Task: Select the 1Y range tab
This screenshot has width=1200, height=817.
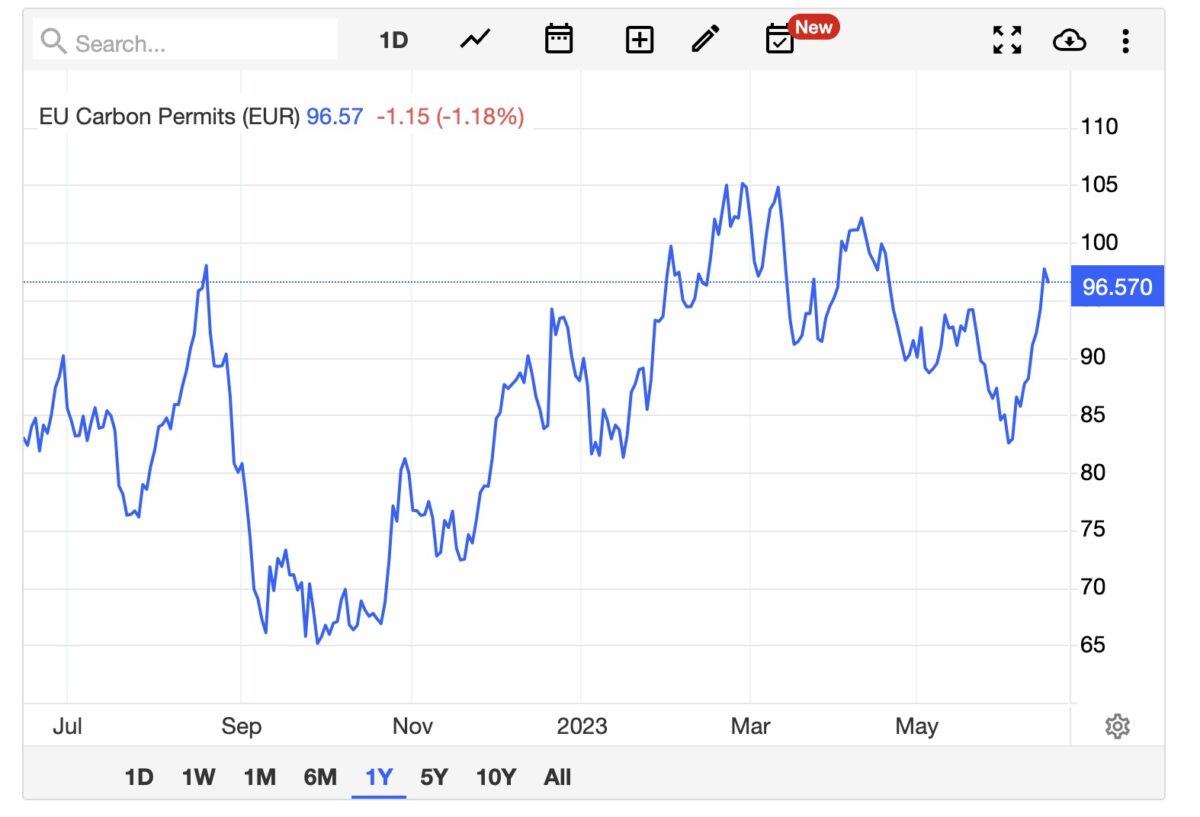Action: coord(379,777)
